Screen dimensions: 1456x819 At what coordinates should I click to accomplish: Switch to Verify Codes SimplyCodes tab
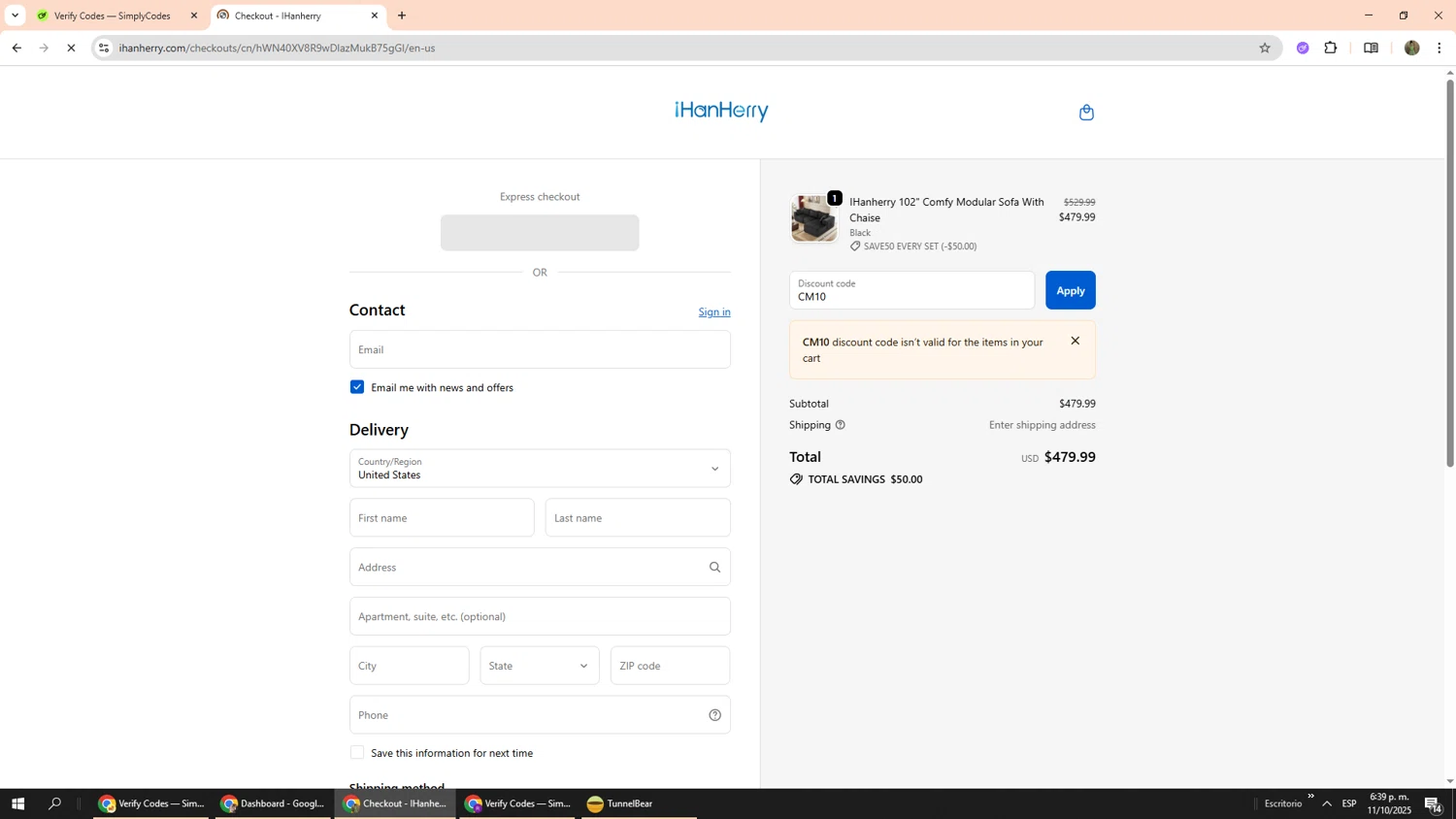(x=116, y=16)
